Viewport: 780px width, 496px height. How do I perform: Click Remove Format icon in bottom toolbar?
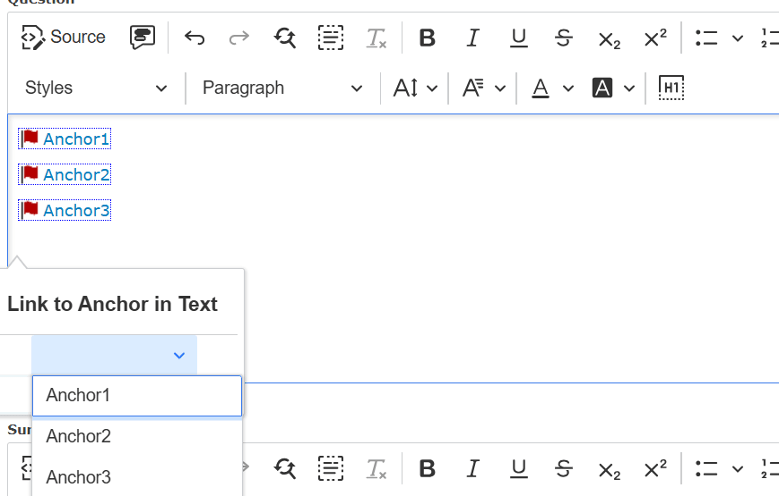click(376, 469)
